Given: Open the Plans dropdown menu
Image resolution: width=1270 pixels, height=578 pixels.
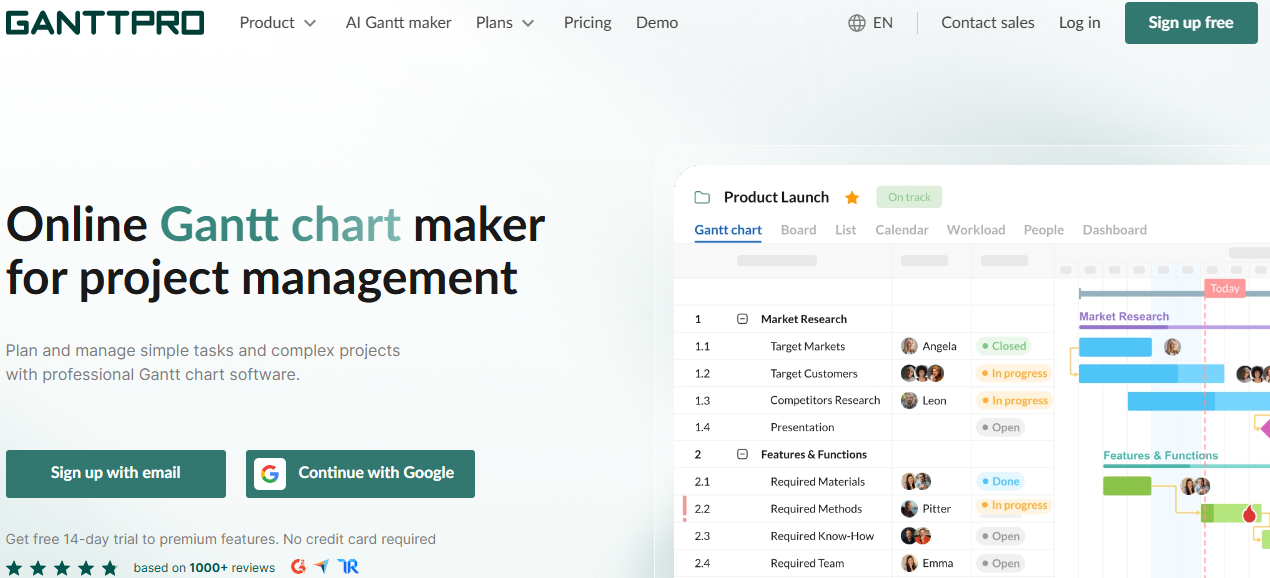Looking at the screenshot, I should click(505, 22).
